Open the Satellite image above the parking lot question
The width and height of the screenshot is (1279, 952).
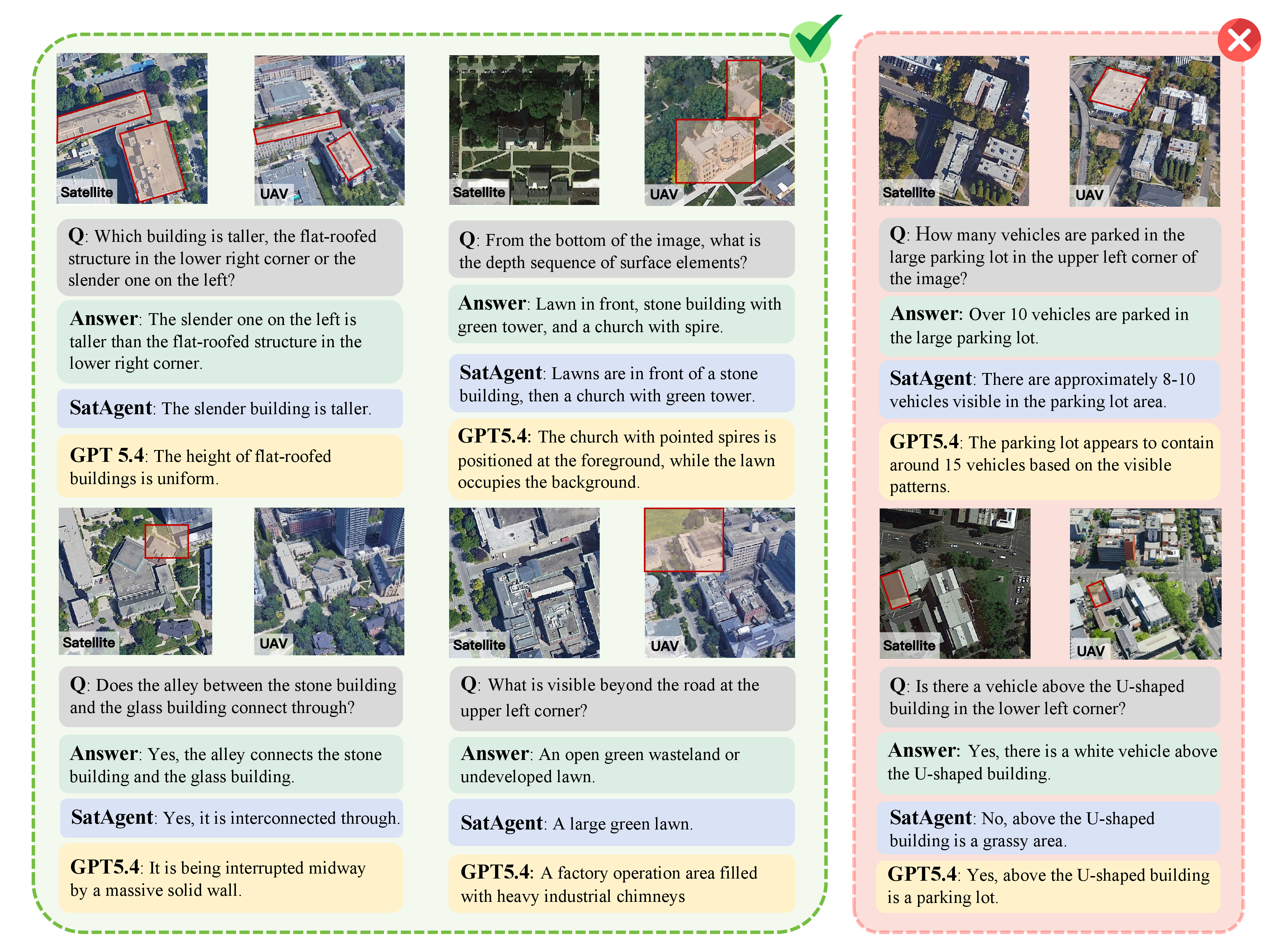[x=954, y=131]
